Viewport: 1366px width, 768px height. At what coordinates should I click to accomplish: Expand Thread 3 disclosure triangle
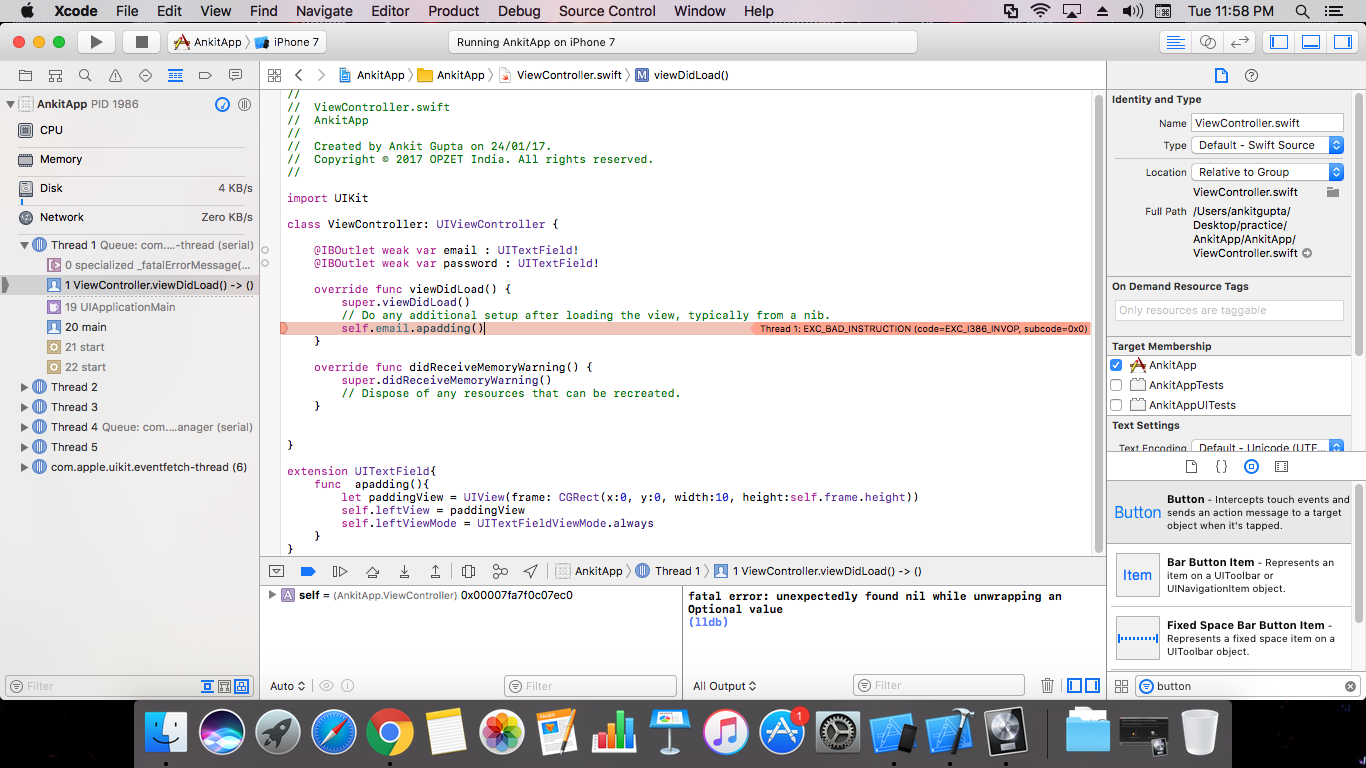pos(25,407)
